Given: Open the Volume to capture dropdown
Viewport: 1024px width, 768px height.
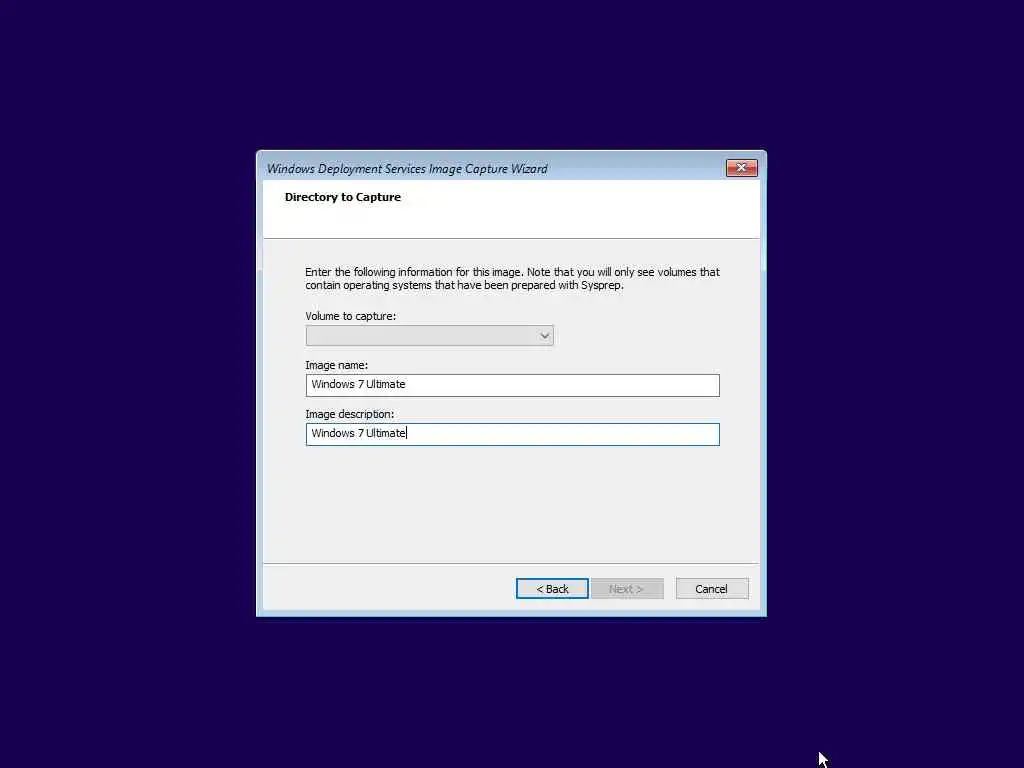Looking at the screenshot, I should 429,336.
